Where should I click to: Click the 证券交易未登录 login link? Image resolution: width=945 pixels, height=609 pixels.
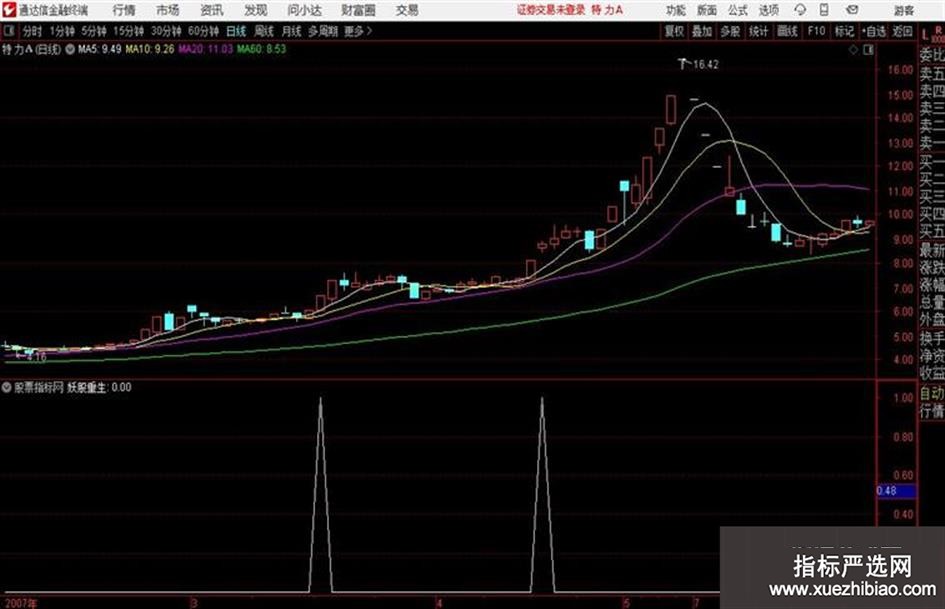pyautogui.click(x=550, y=10)
